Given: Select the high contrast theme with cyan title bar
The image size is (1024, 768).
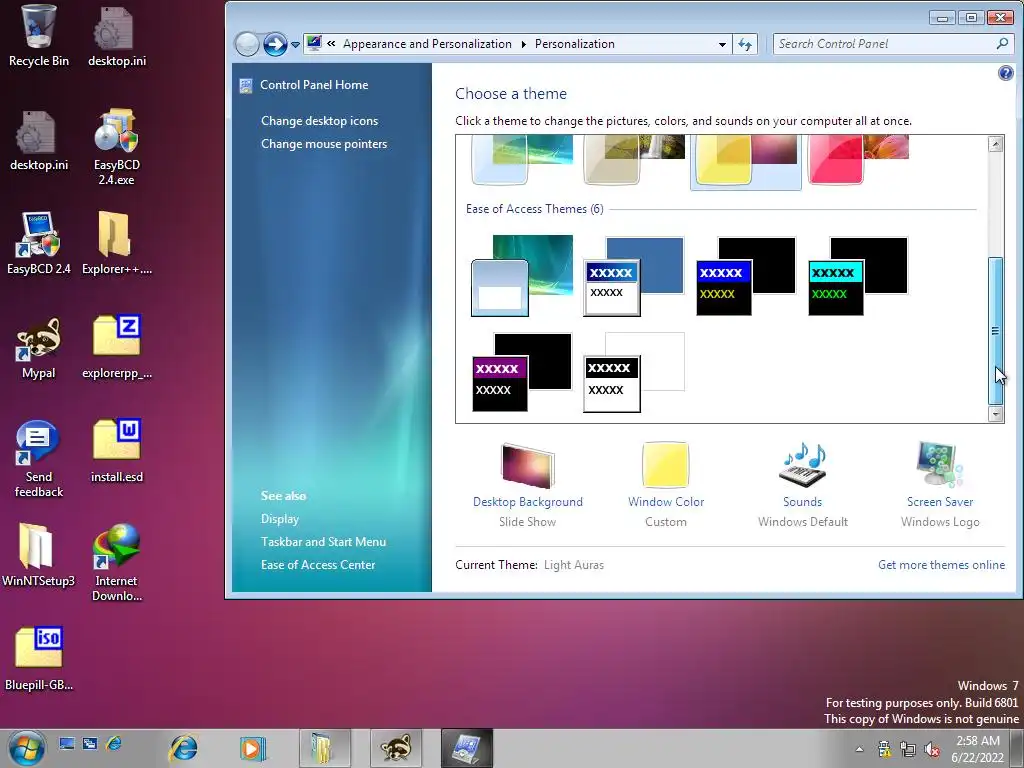Looking at the screenshot, I should [x=858, y=276].
